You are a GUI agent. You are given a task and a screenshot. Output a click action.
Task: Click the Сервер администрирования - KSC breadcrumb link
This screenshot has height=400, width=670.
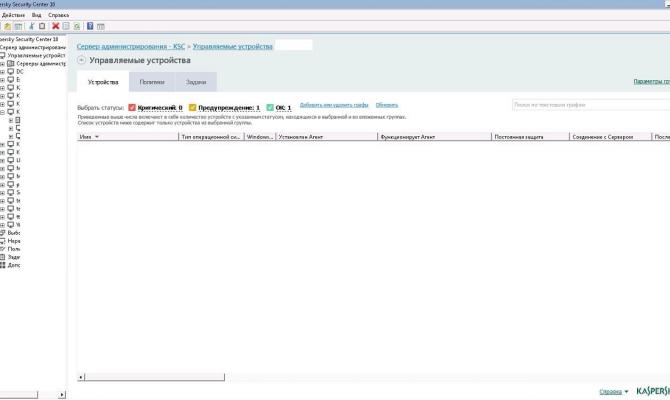point(131,46)
